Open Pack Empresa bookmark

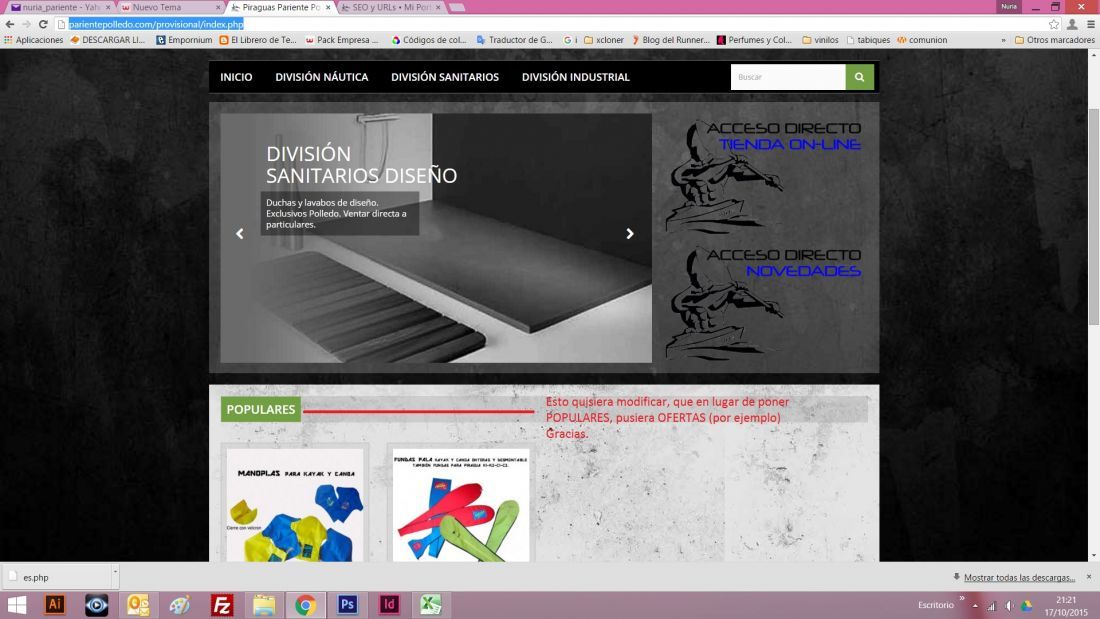click(342, 40)
